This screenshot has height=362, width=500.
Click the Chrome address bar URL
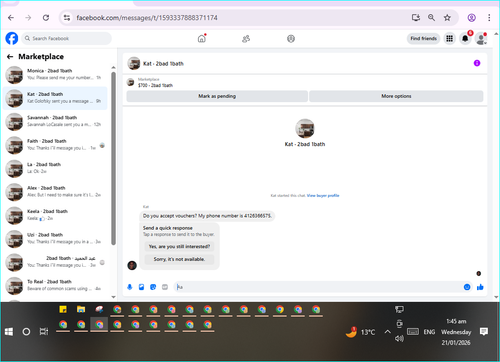147,18
